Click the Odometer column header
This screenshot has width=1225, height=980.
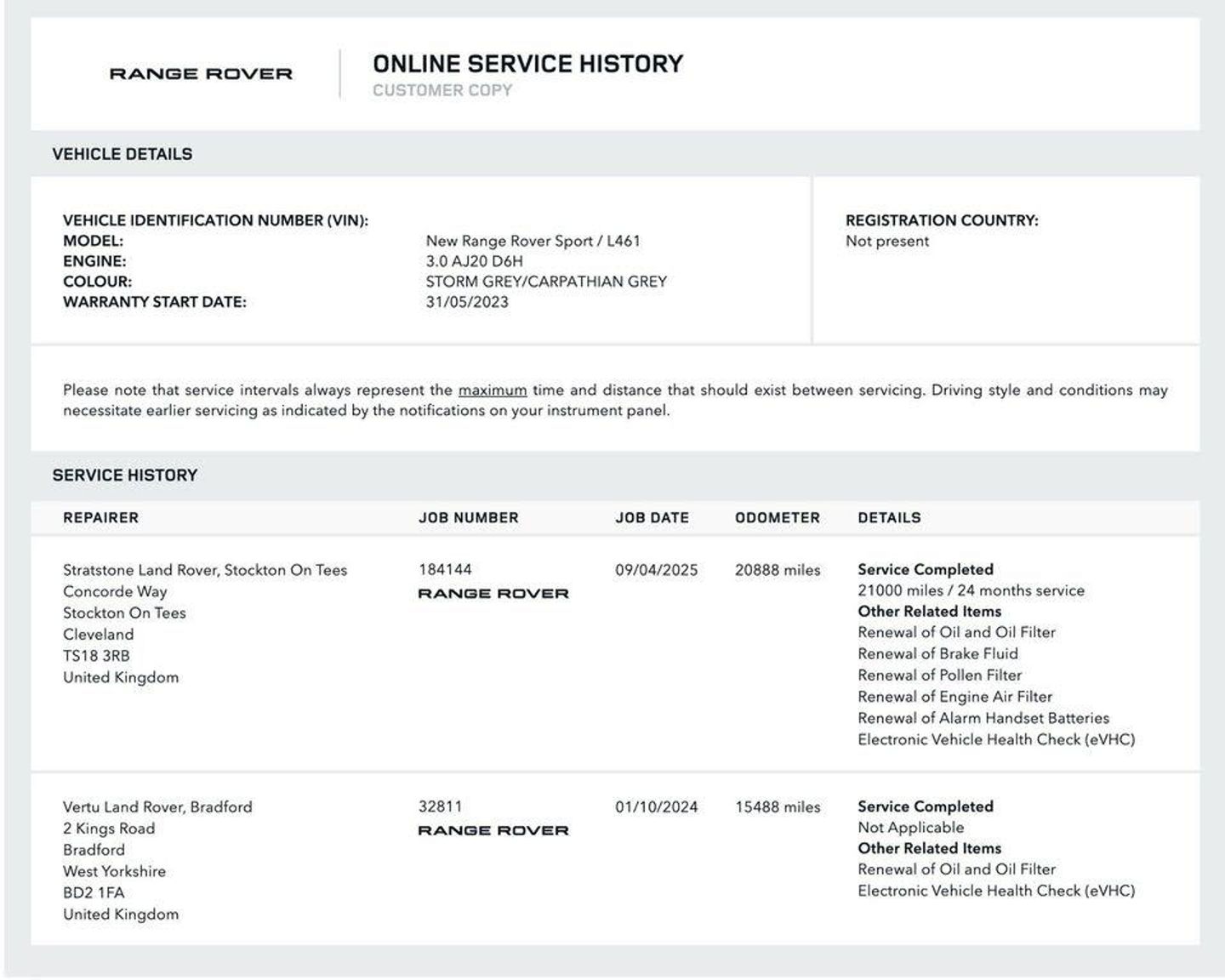pos(777,517)
